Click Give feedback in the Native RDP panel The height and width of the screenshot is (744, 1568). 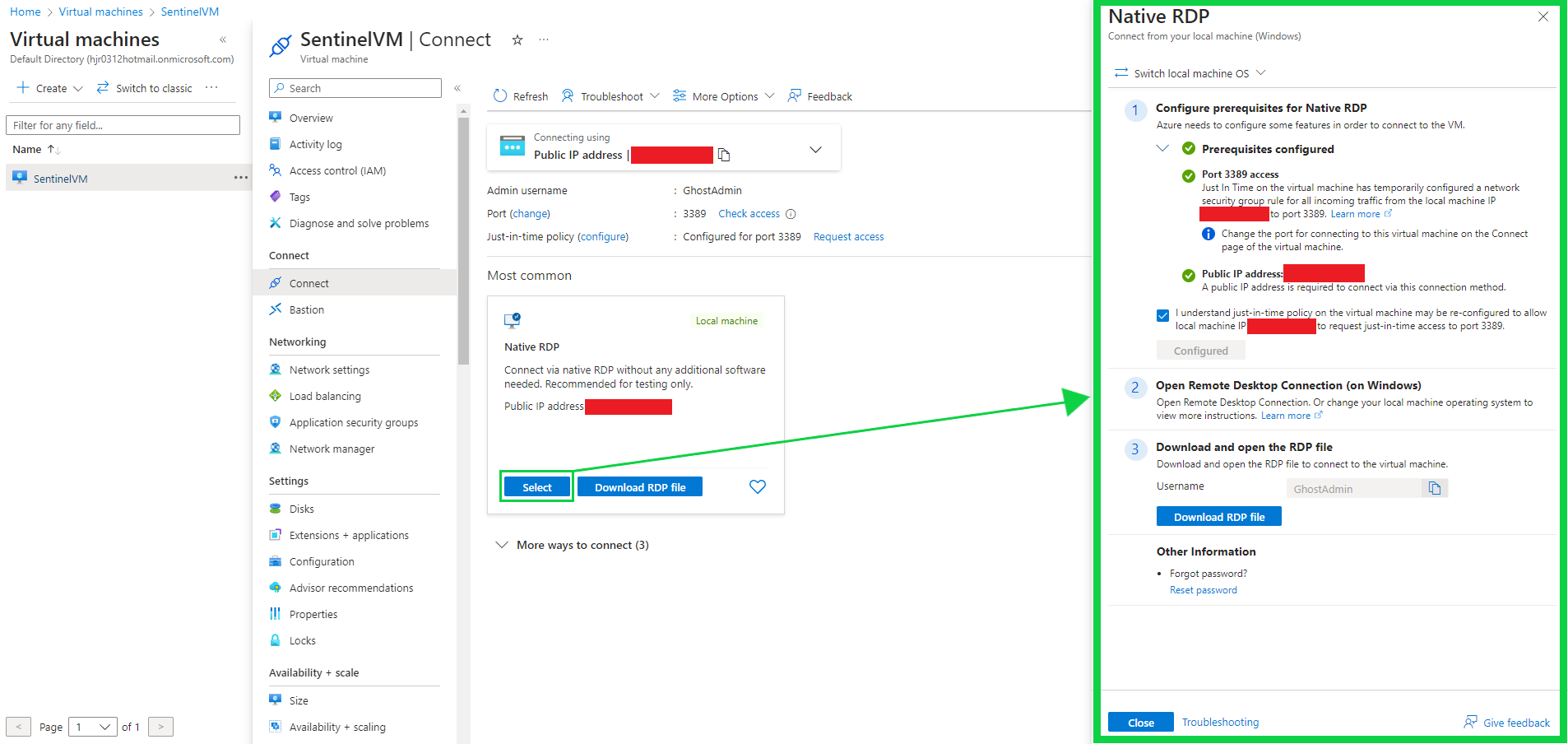click(1507, 723)
